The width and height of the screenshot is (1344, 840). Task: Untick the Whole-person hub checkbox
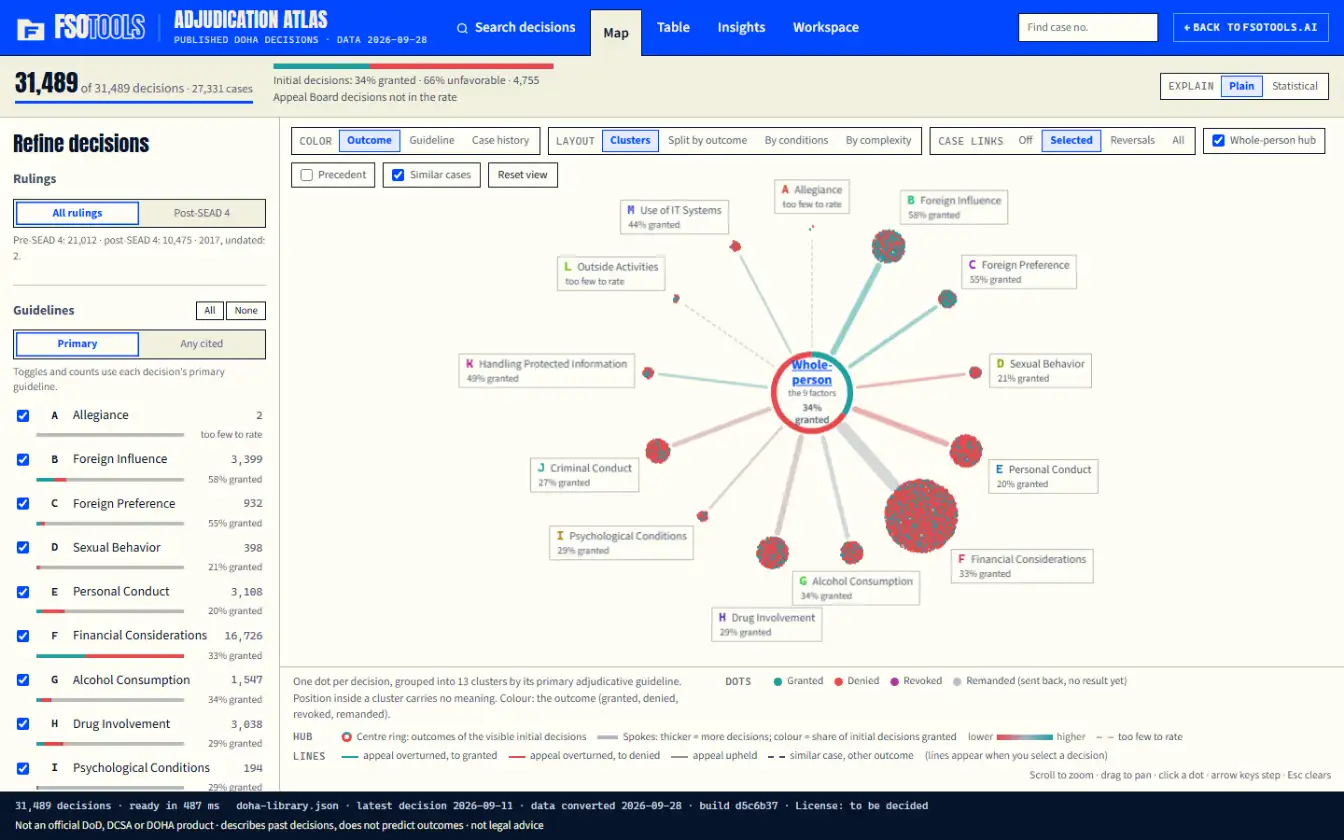point(1218,141)
